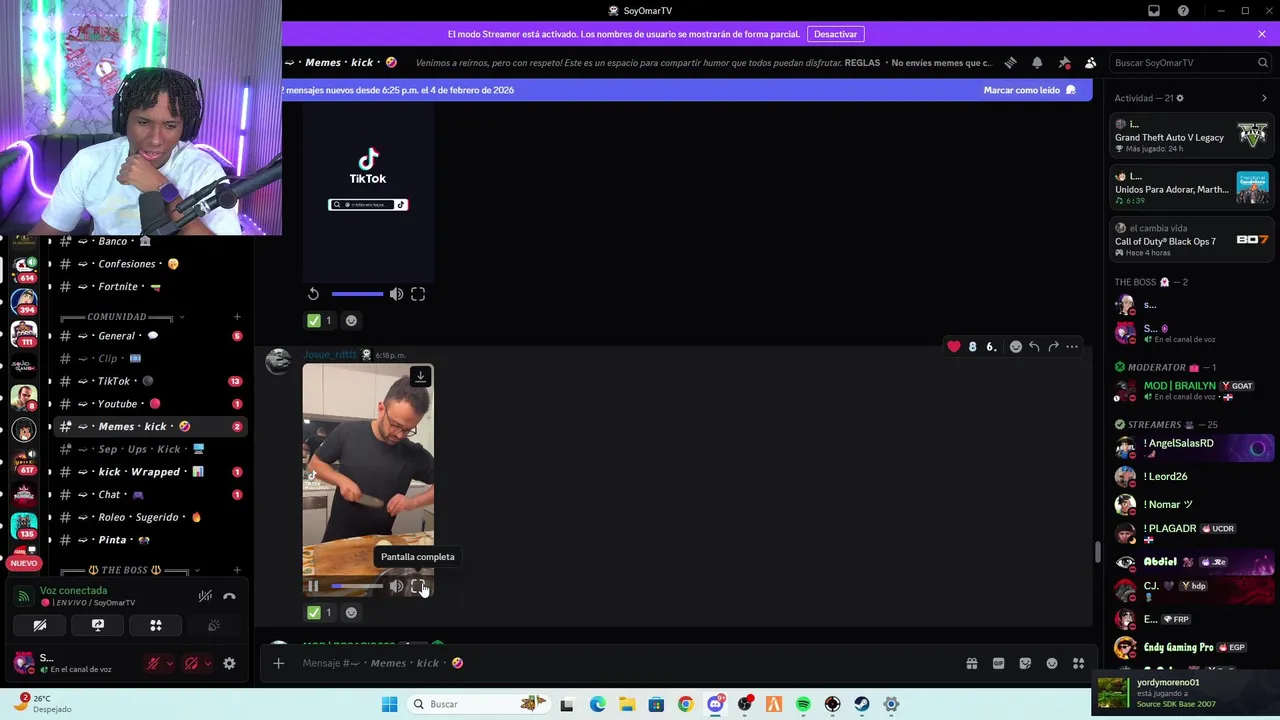
Task: Enter fullscreen on the upper TikTok video
Action: tap(418, 294)
